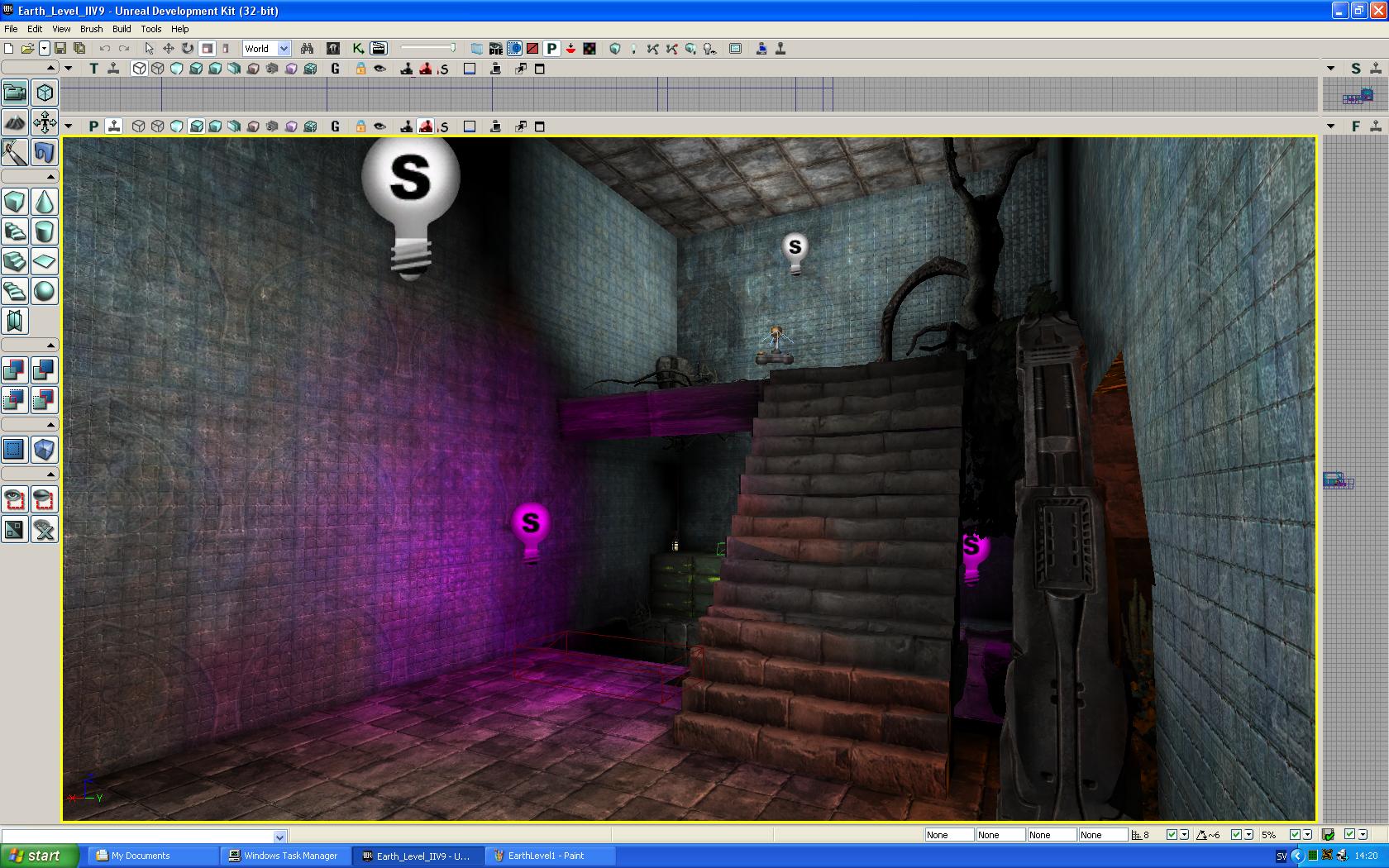This screenshot has width=1389, height=868.
Task: Save the current level
Action: coord(60,49)
